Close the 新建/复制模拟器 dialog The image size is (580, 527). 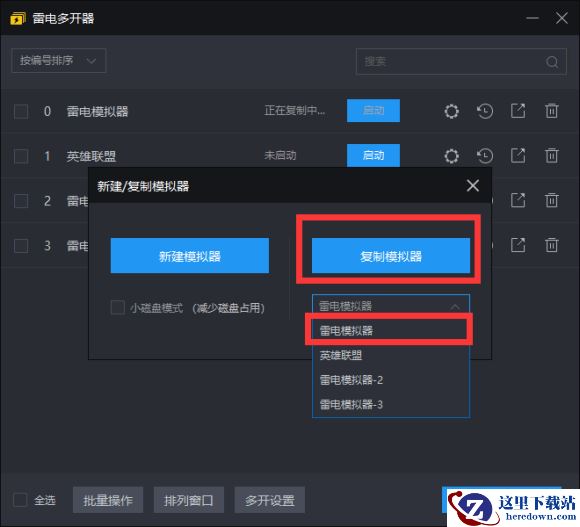pyautogui.click(x=473, y=186)
